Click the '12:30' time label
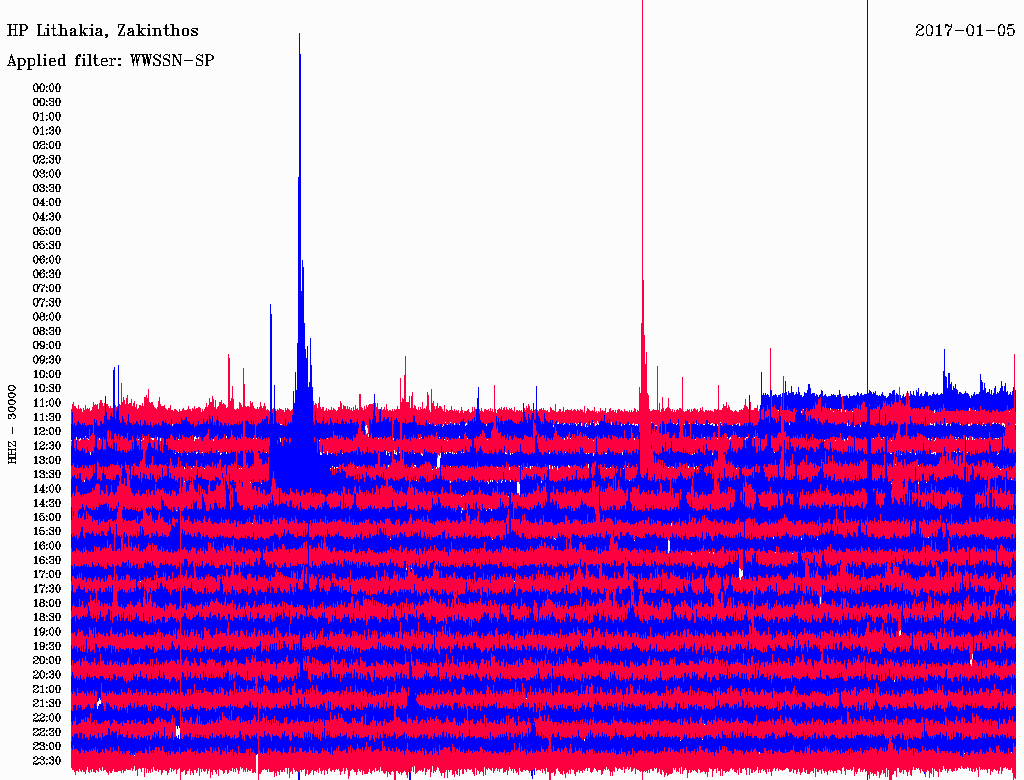 pyautogui.click(x=47, y=446)
